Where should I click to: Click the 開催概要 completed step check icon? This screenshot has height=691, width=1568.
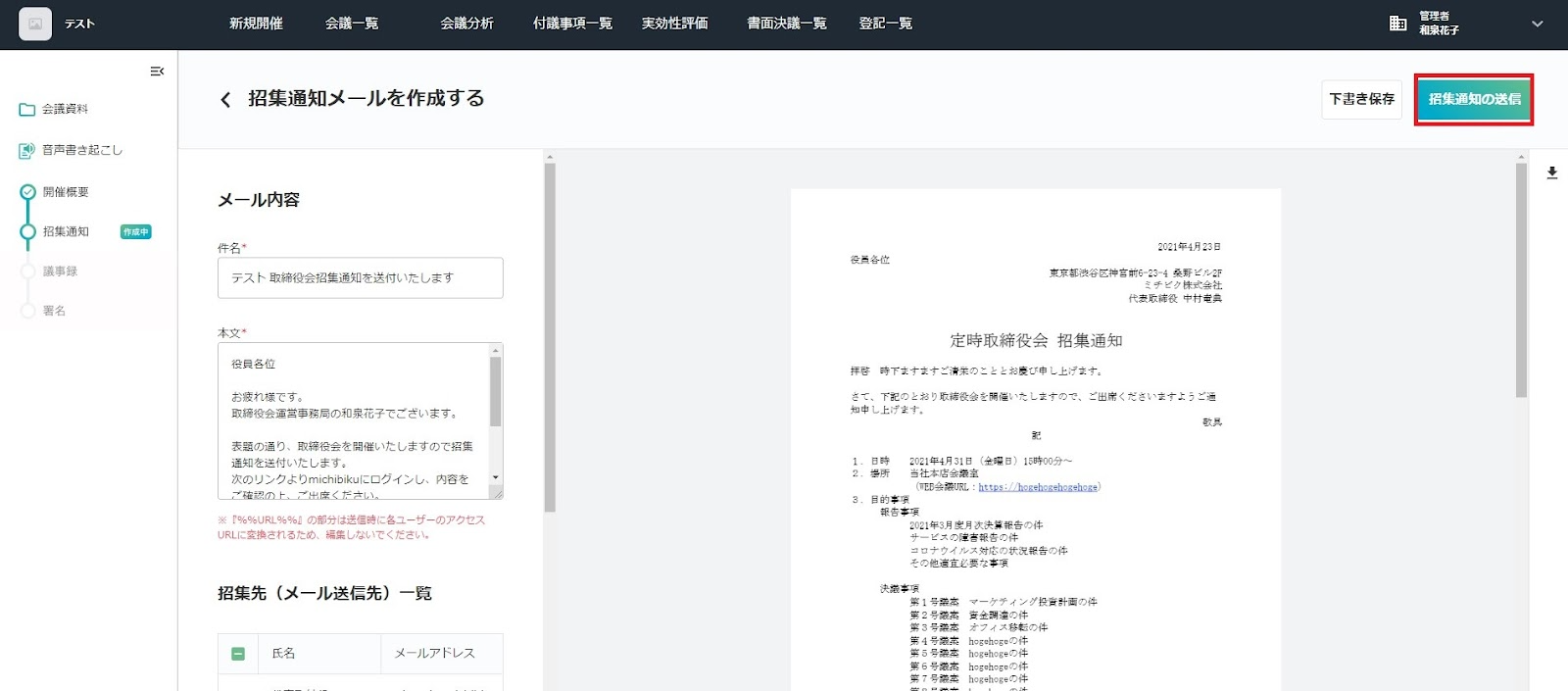28,192
